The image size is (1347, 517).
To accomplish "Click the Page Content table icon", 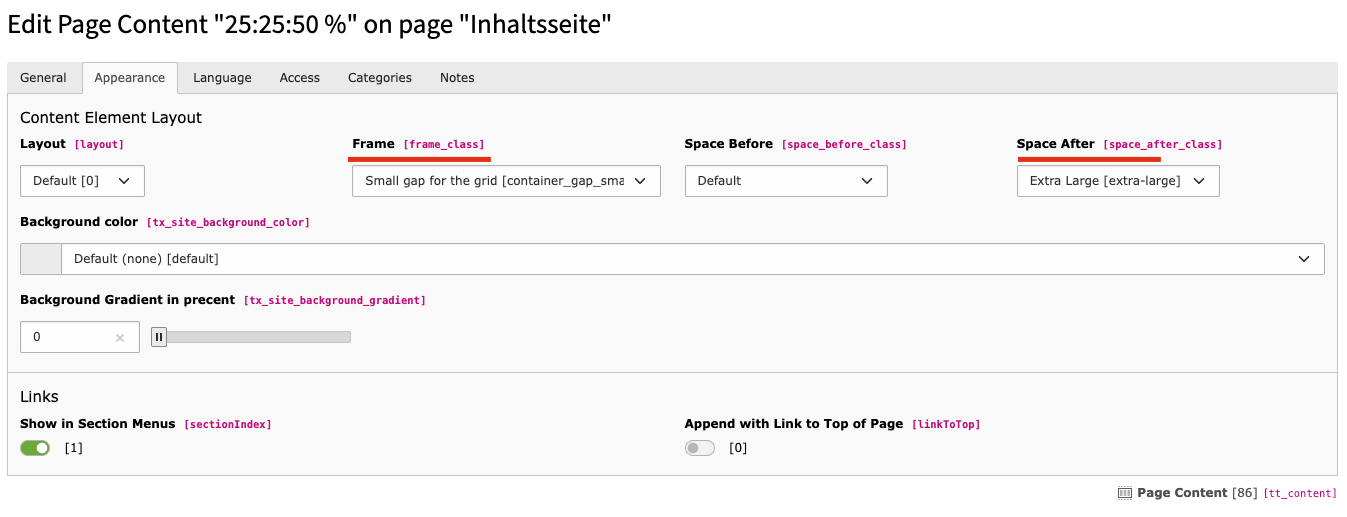I will [x=1124, y=493].
